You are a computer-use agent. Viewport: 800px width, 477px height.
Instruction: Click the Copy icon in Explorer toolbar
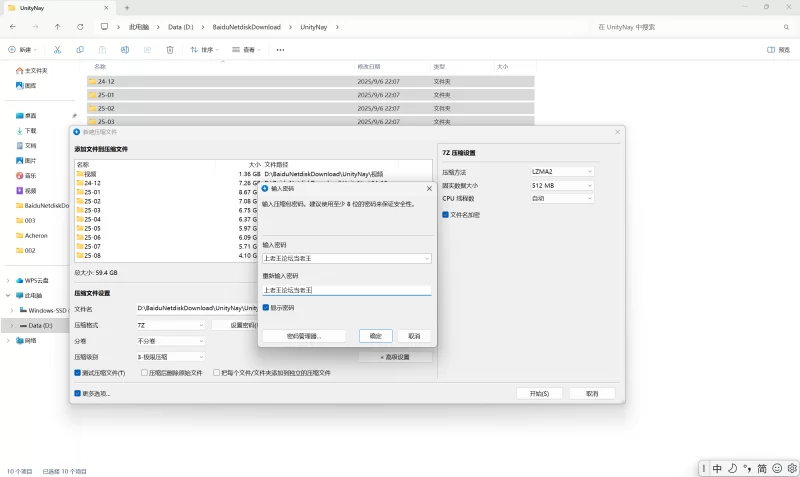(x=80, y=49)
